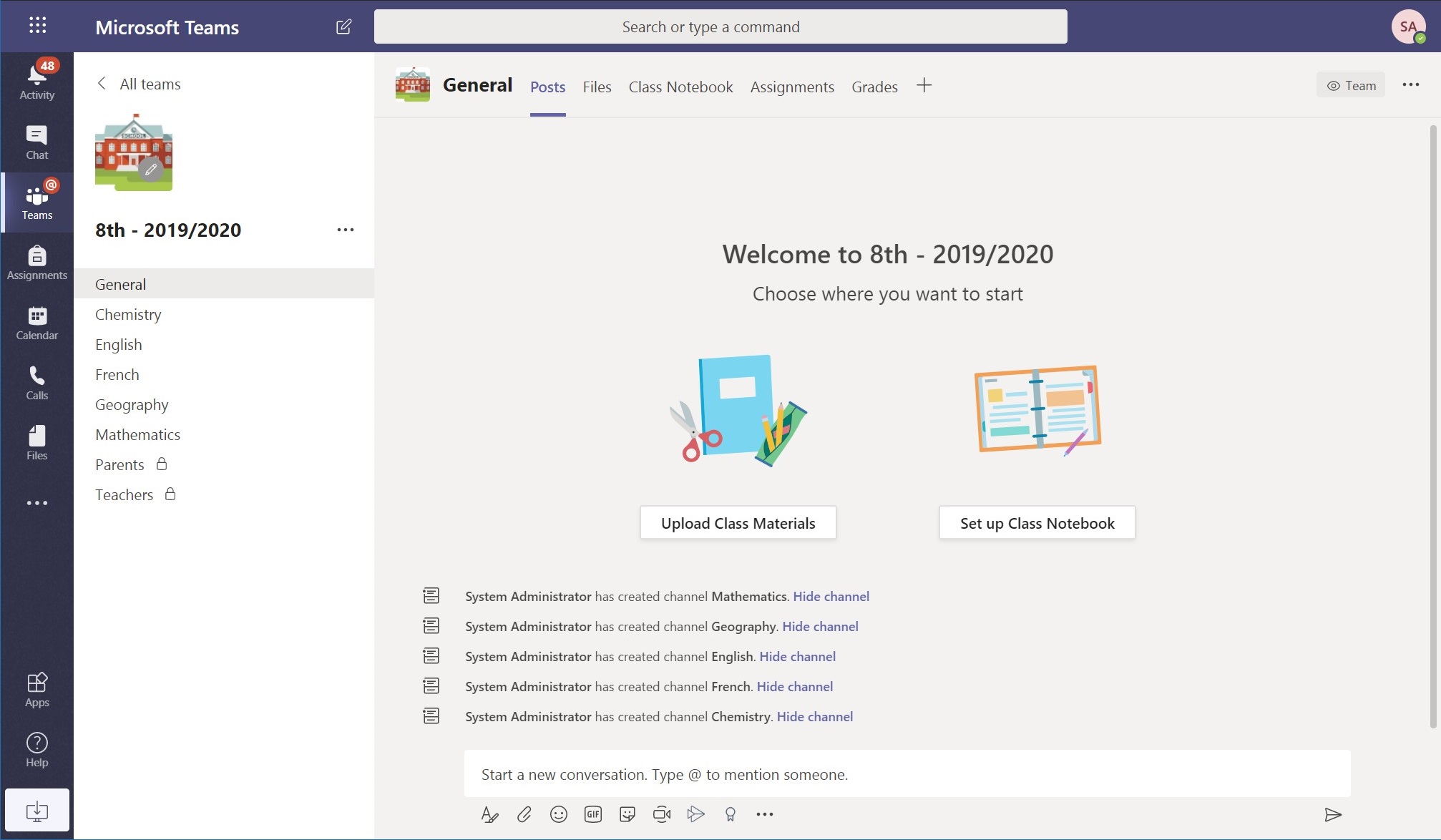Open the GIF picker in composer
Viewport: 1441px width, 840px height.
(x=592, y=814)
